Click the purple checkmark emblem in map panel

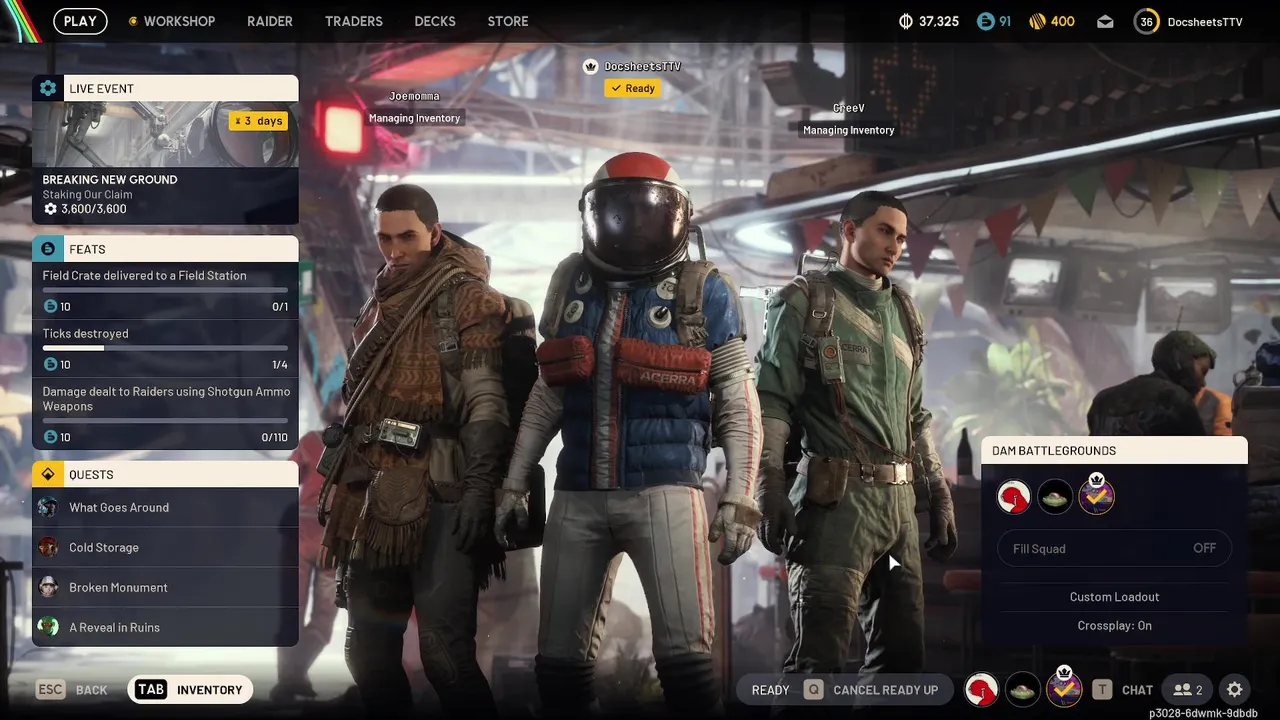pyautogui.click(x=1096, y=496)
